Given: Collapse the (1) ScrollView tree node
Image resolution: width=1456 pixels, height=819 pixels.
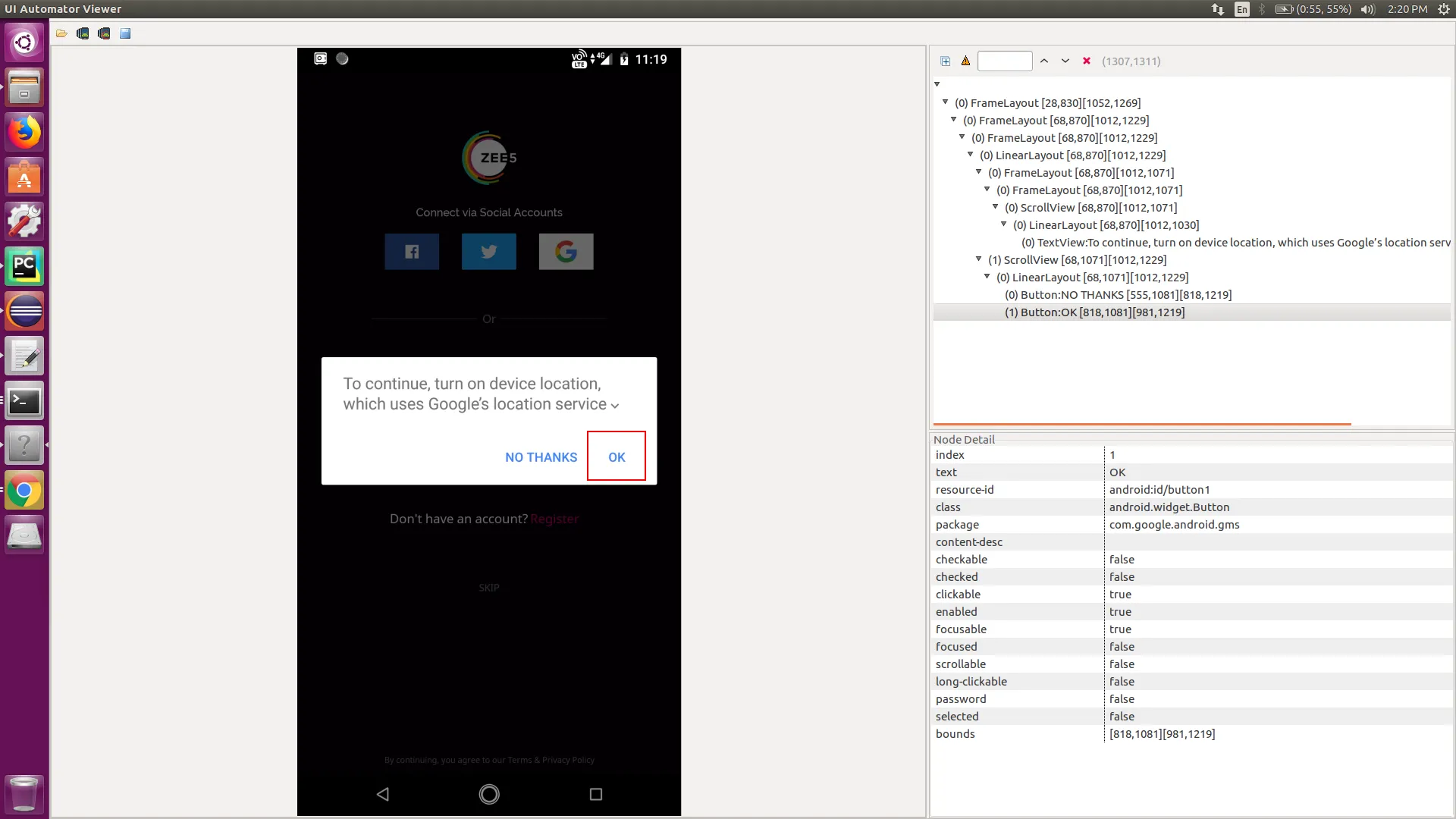Looking at the screenshot, I should pyautogui.click(x=978, y=259).
